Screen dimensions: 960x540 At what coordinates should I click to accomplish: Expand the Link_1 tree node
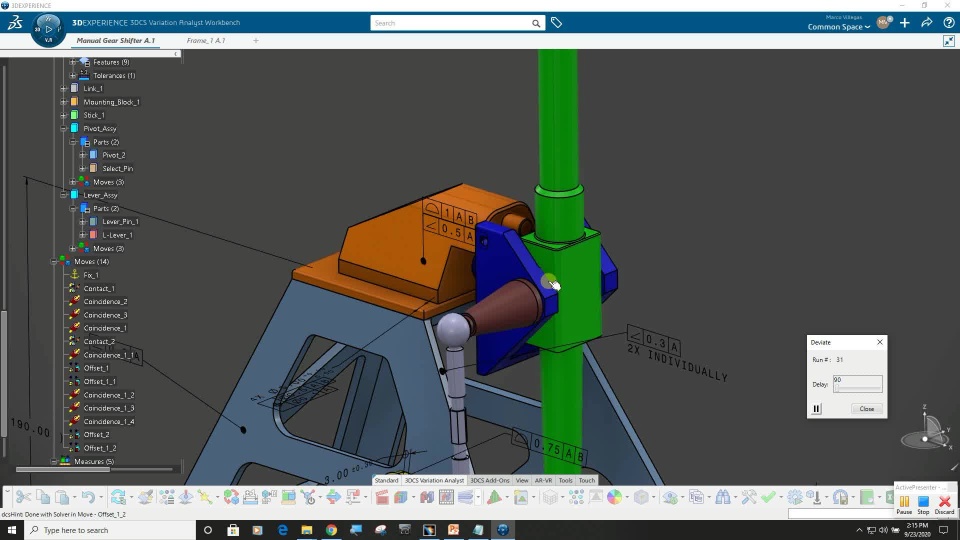(64, 89)
